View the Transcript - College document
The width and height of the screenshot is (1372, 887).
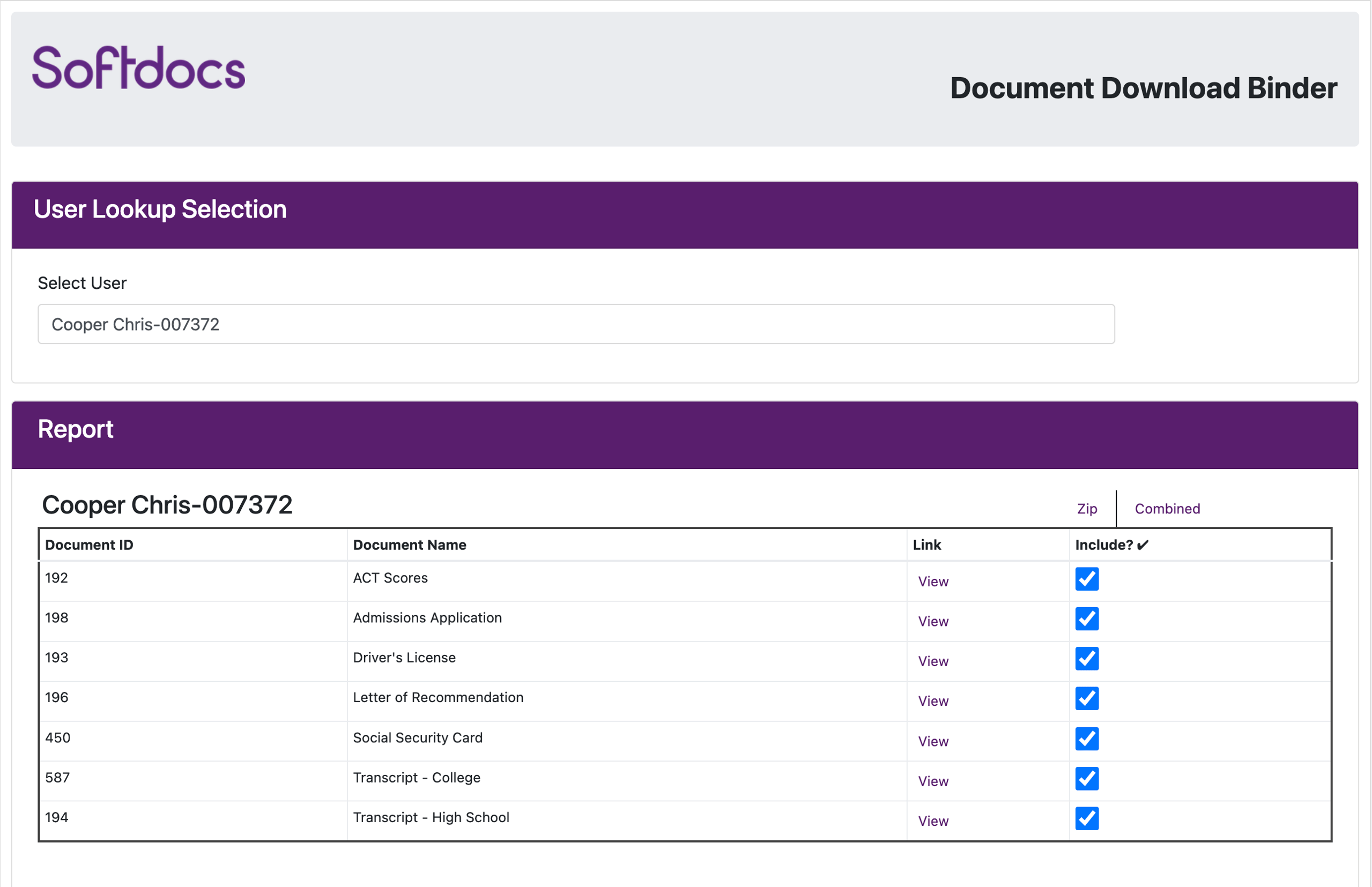tap(933, 781)
